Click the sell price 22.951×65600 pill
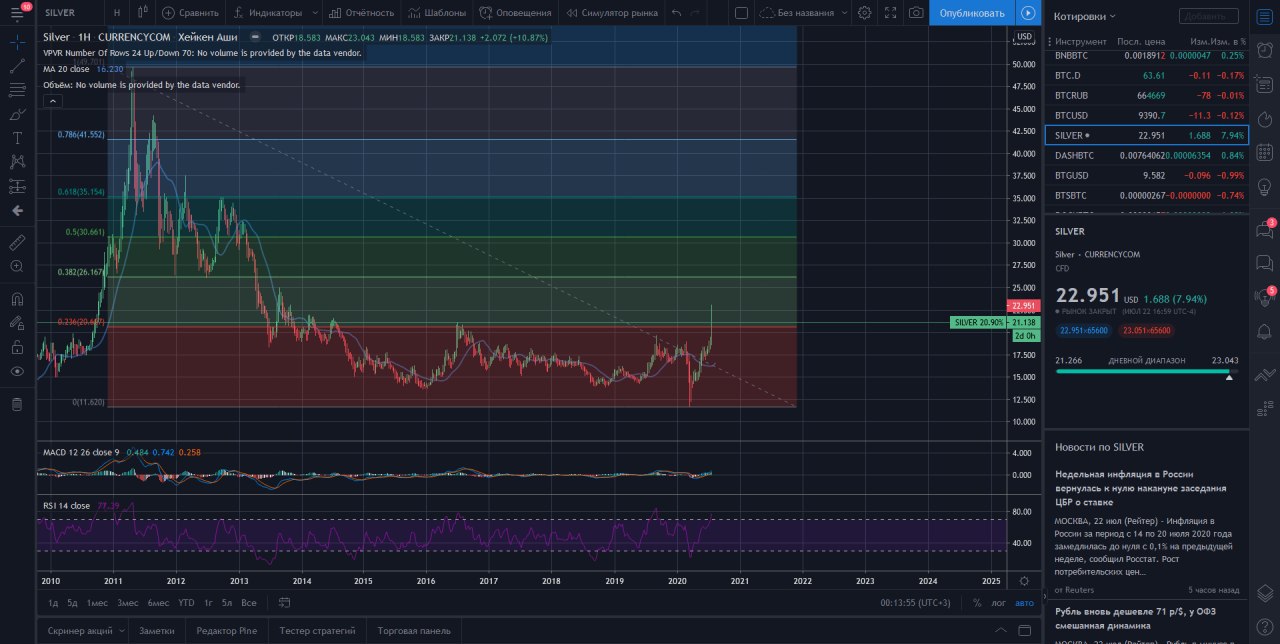 (1082, 330)
